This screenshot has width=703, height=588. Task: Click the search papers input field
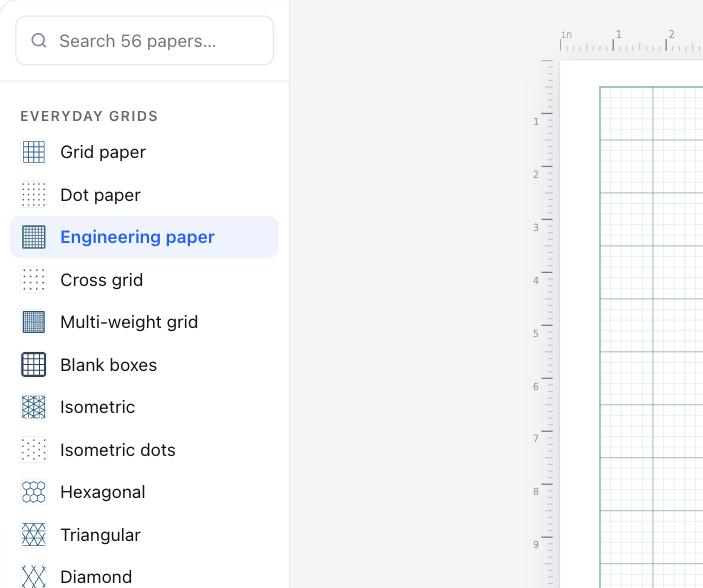(x=144, y=41)
